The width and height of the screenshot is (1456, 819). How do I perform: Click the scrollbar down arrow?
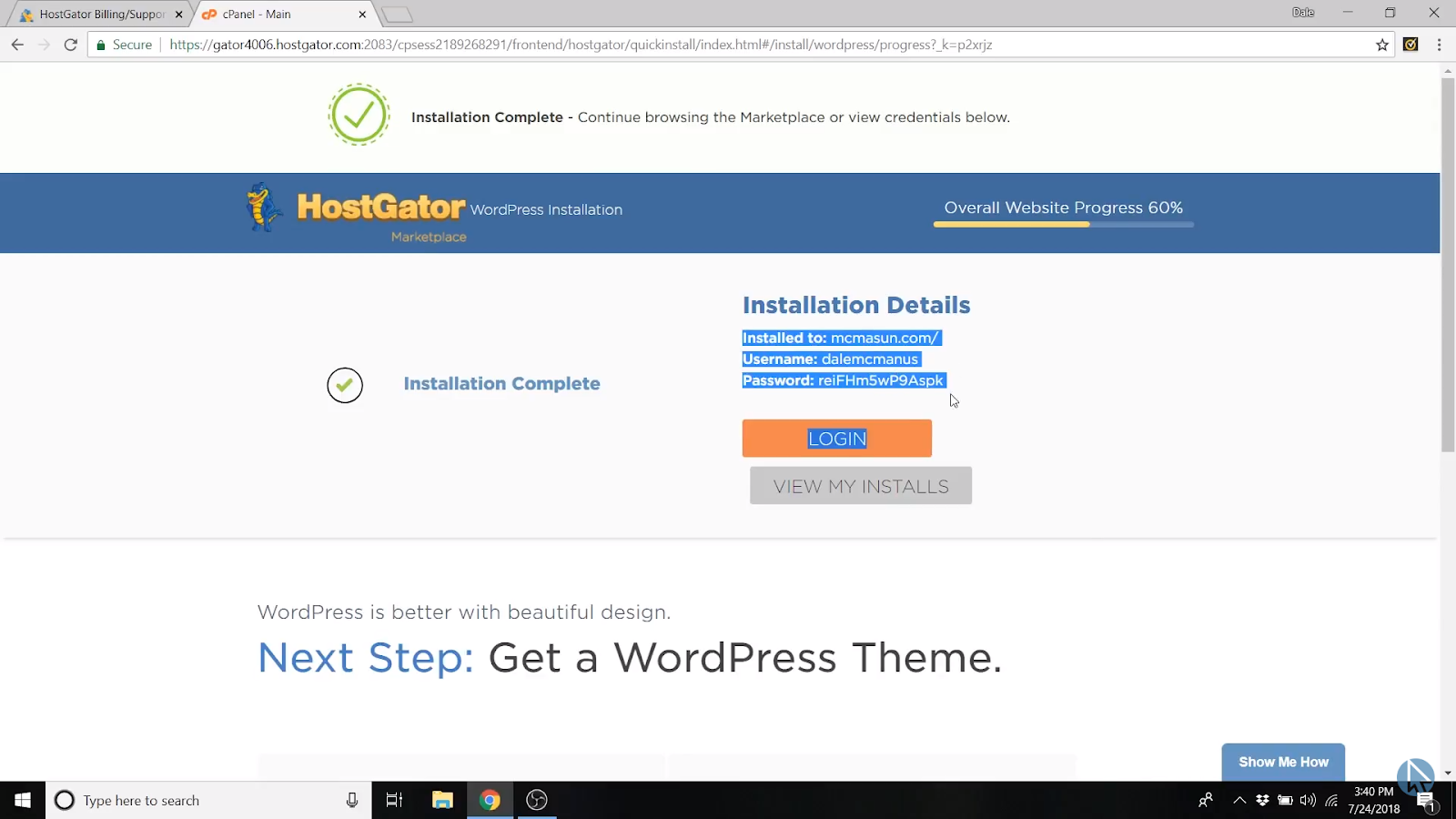coord(1448,773)
